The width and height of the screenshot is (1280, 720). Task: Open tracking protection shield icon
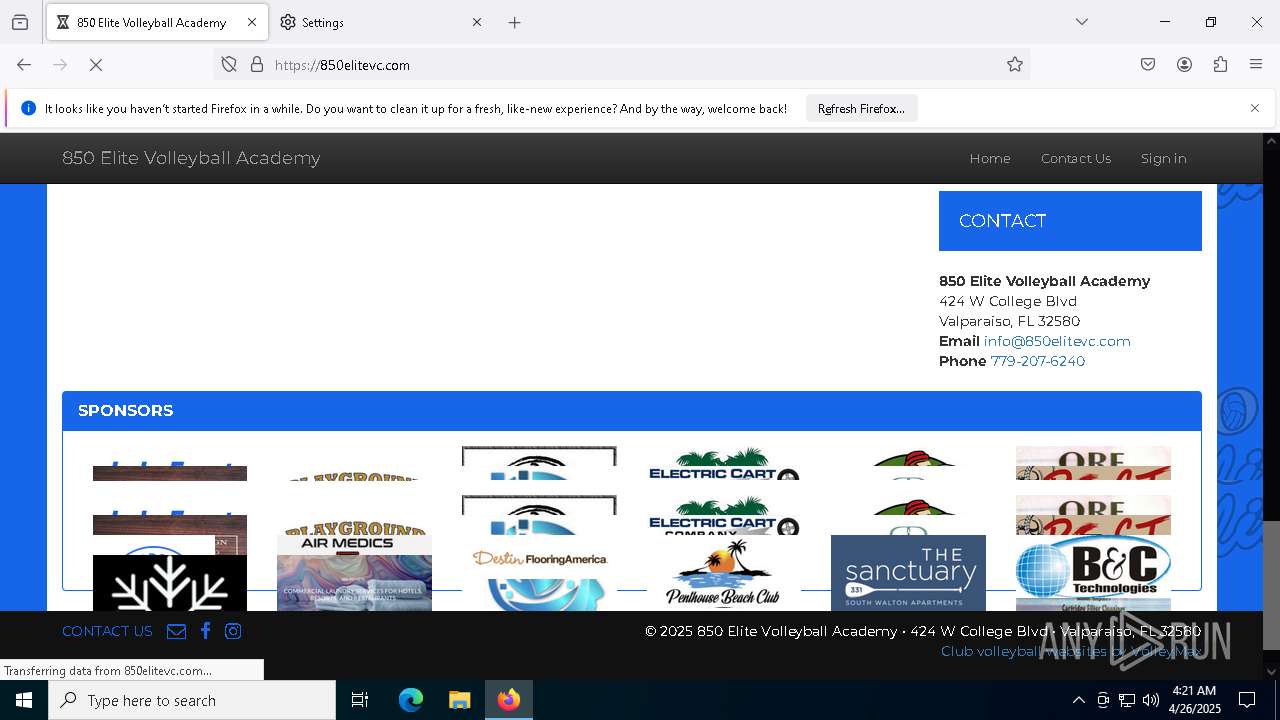tap(229, 65)
